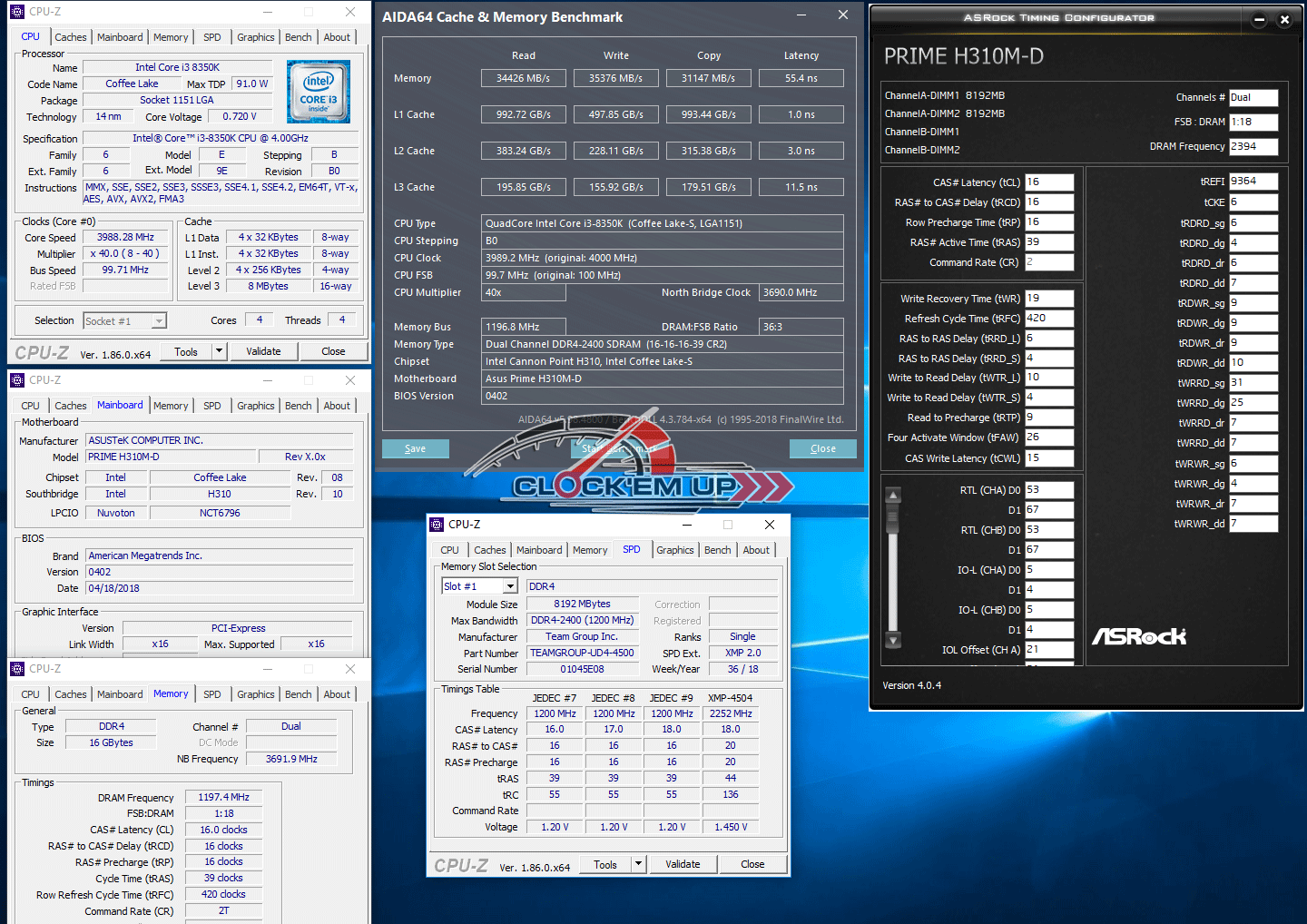Open Tools dropdown arrow in CPU tab window

pos(219,351)
